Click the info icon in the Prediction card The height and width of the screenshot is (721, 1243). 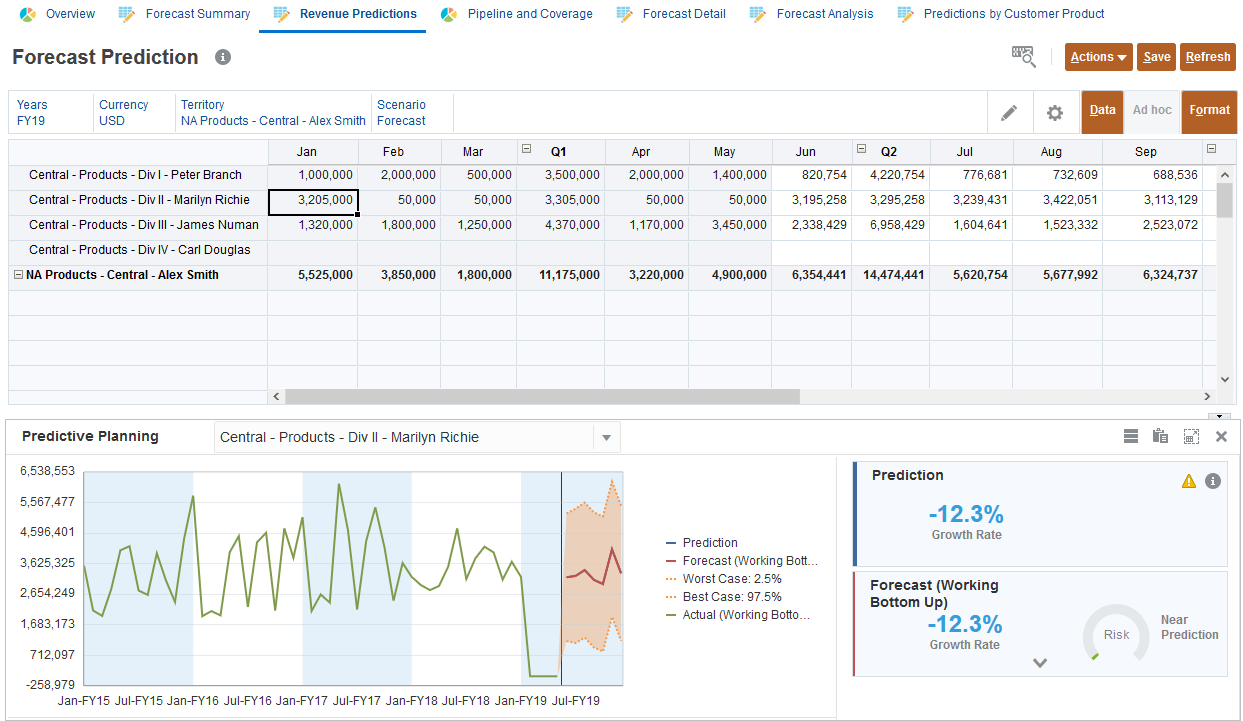(x=1213, y=481)
